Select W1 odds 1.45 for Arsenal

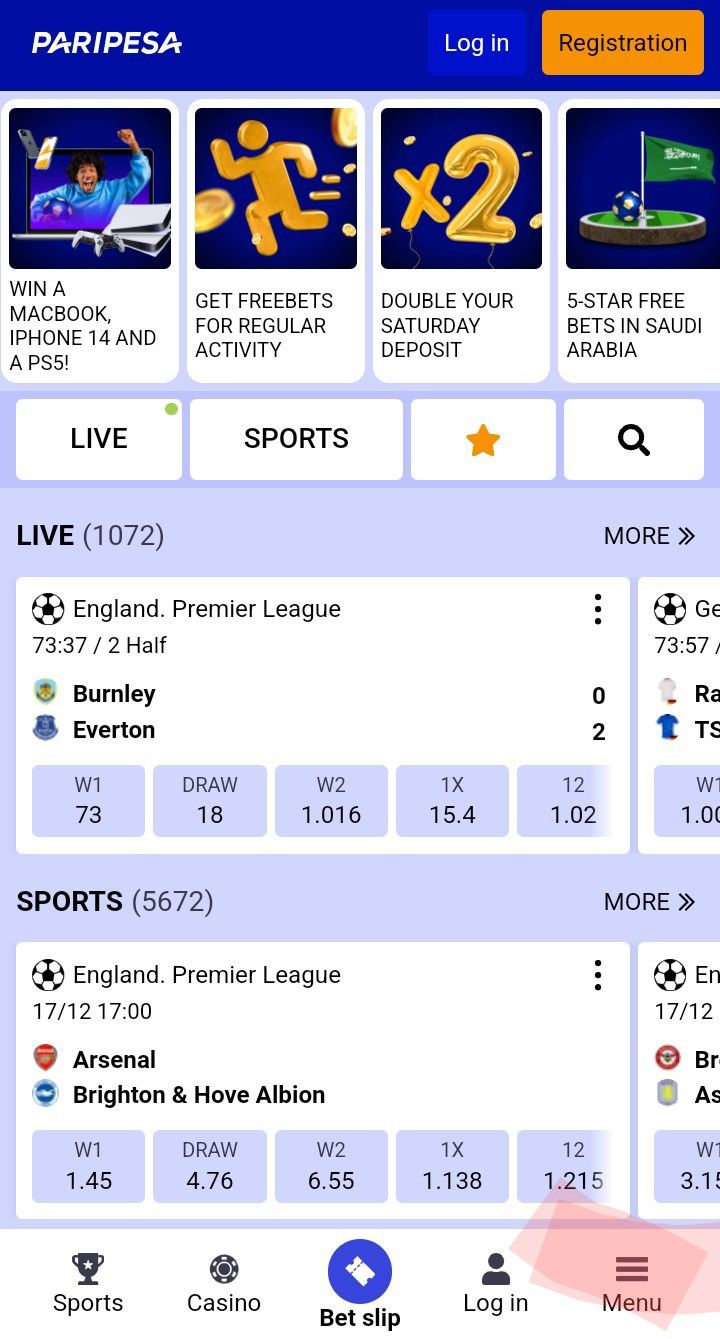(x=89, y=1166)
